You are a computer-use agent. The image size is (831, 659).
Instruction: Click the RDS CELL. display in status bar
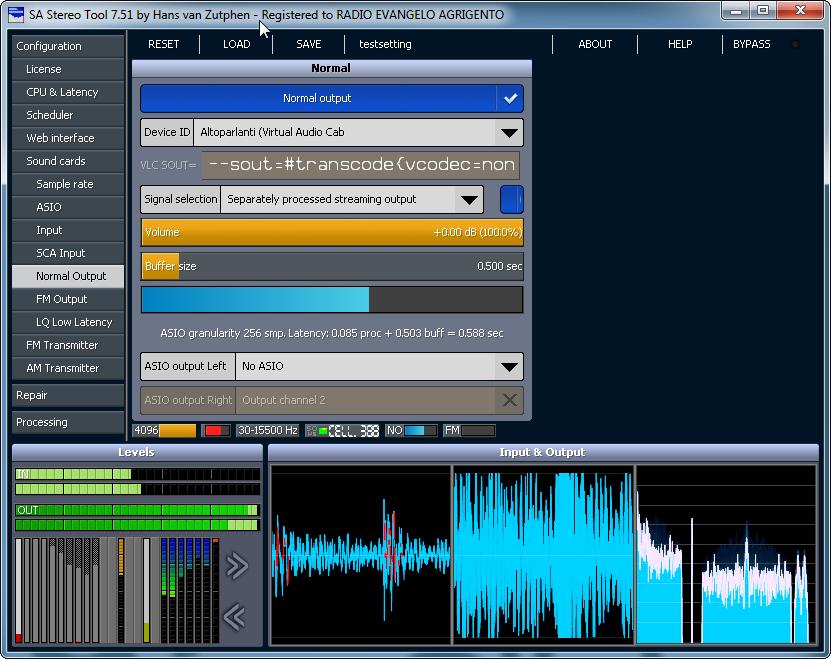[x=342, y=430]
